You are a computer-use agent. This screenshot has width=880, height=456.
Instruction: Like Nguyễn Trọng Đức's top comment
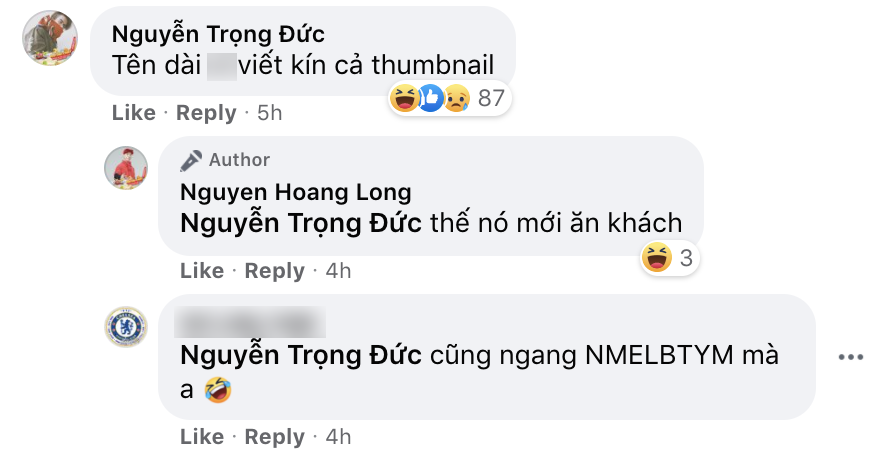134,113
